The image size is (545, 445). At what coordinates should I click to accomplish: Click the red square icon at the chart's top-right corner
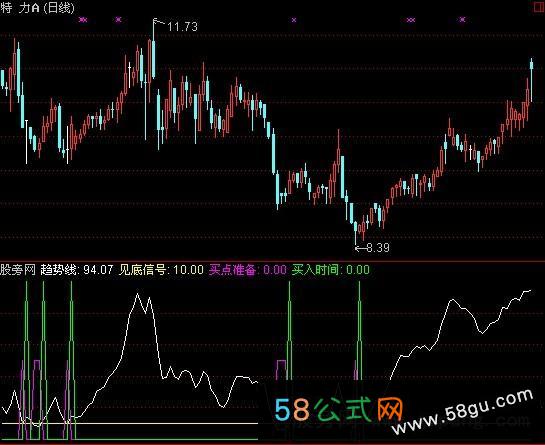click(x=540, y=7)
